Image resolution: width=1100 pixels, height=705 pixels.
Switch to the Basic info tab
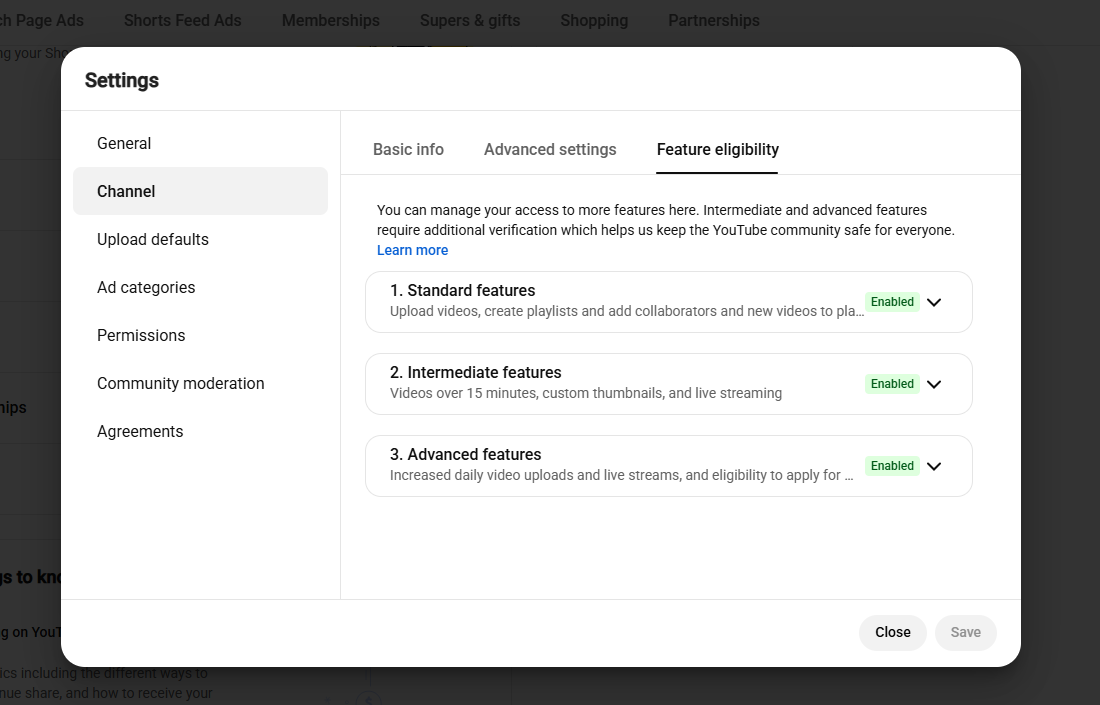click(408, 149)
